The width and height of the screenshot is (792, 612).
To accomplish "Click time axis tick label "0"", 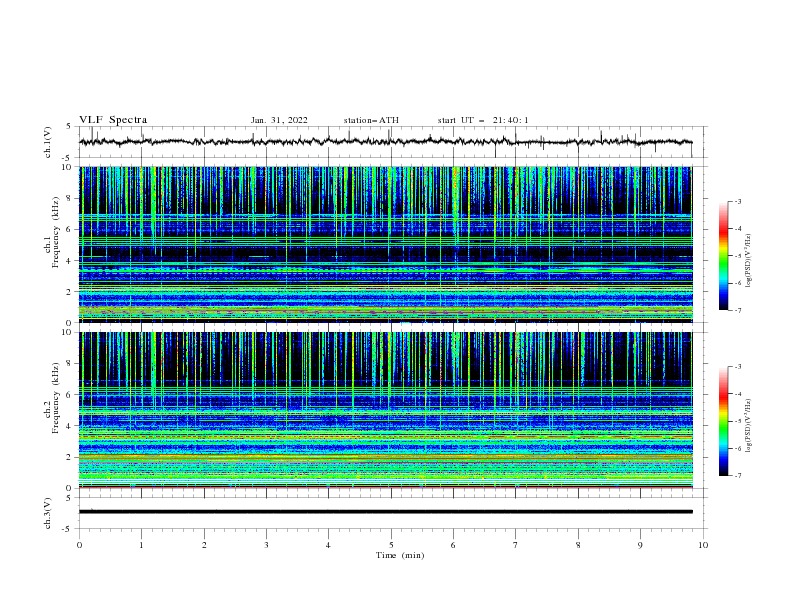I will click(x=79, y=545).
